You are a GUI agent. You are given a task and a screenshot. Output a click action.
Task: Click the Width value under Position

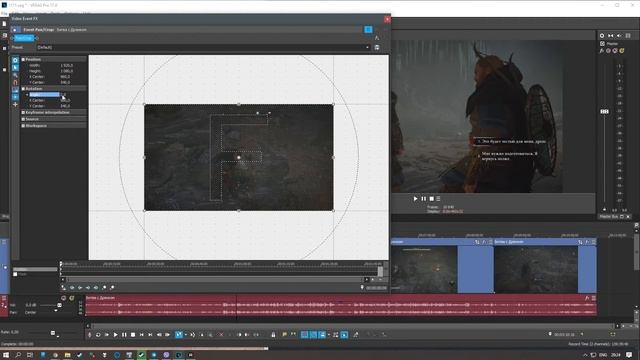(67, 65)
